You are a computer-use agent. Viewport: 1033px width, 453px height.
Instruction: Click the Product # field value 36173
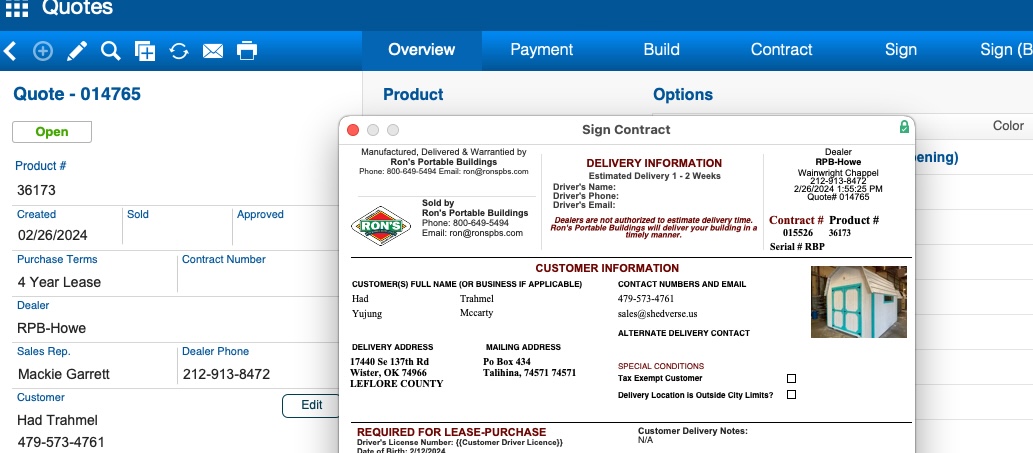pos(36,190)
